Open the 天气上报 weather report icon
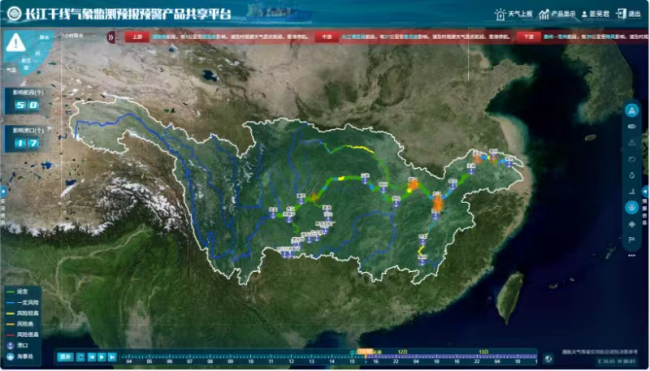 click(500, 14)
